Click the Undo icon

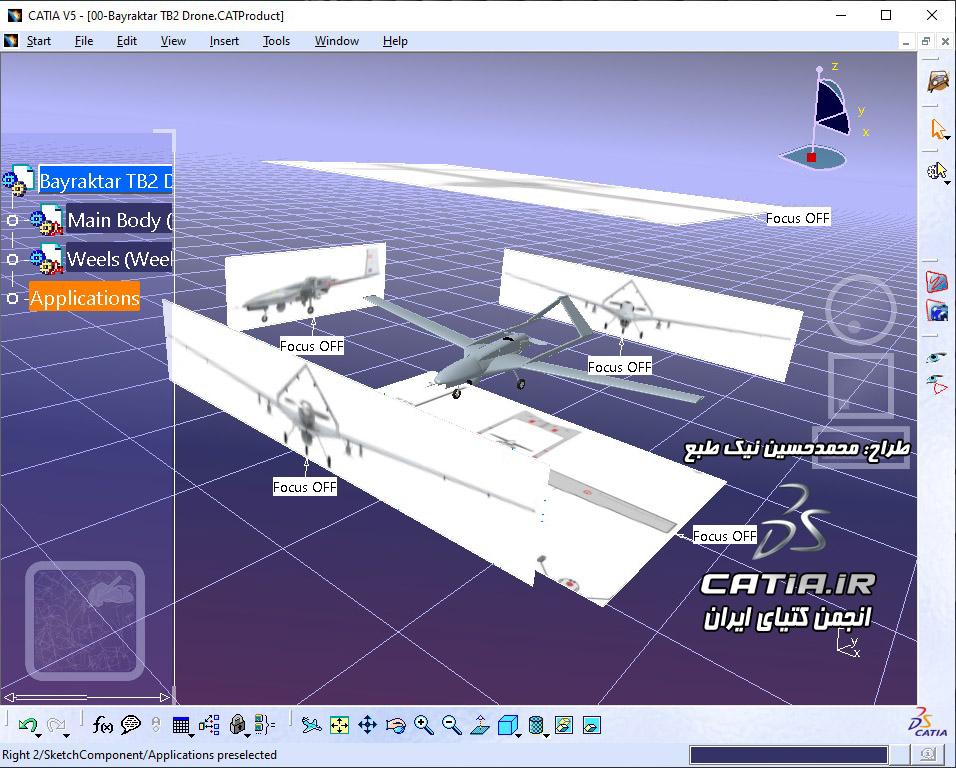pyautogui.click(x=26, y=725)
